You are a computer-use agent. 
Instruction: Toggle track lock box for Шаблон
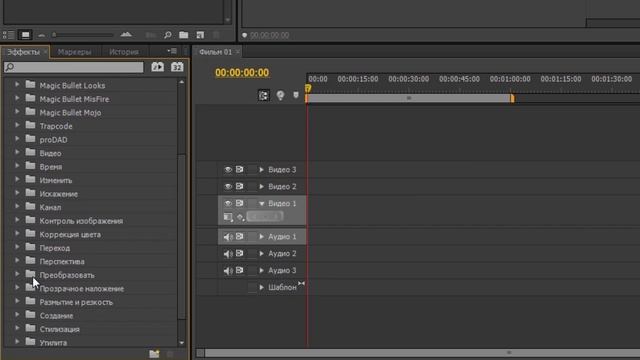tap(252, 287)
